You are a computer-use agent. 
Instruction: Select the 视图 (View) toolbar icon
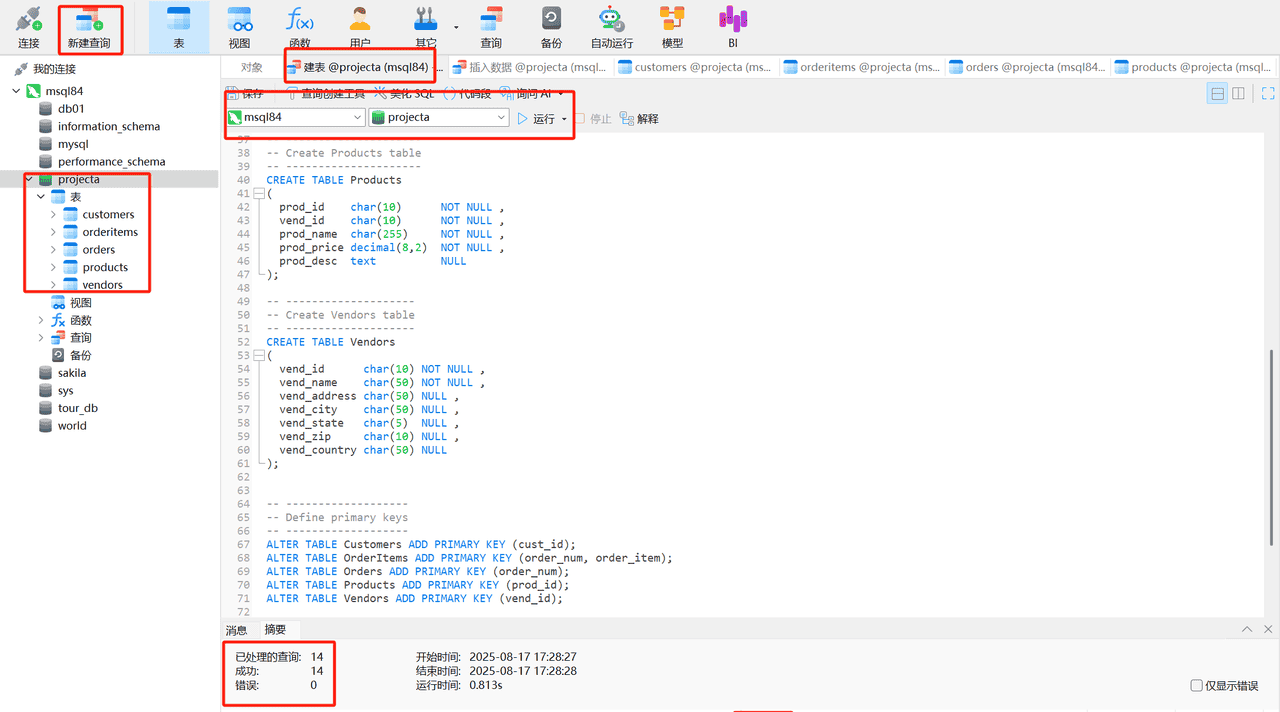pyautogui.click(x=239, y=28)
